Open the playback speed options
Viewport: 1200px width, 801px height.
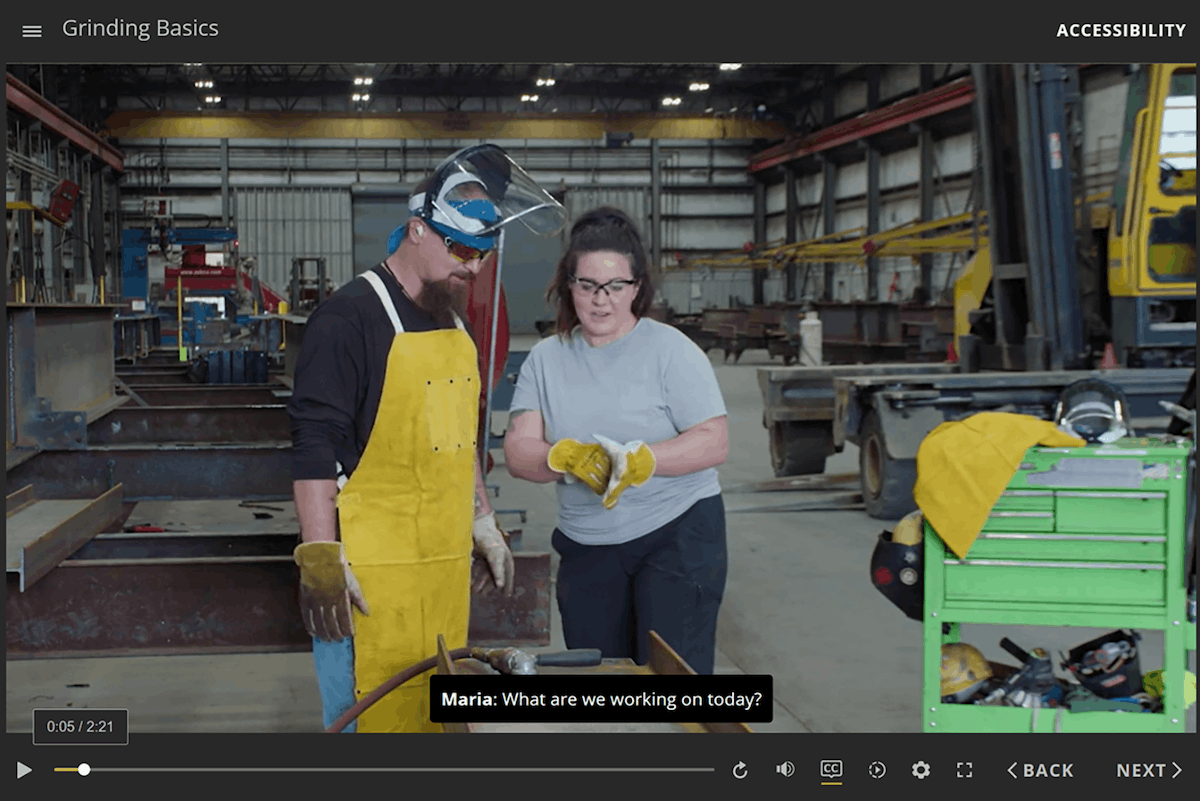(877, 770)
